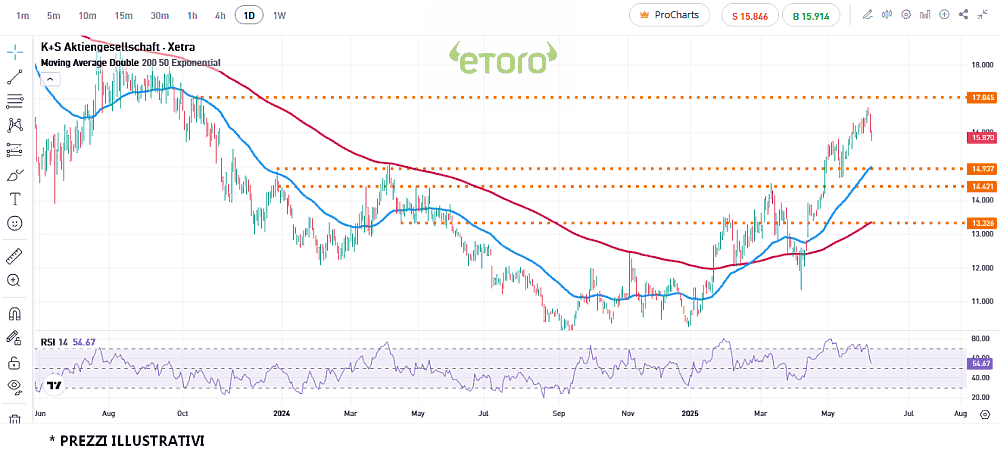Screen dimensions: 1000x450
Task: Select the crosshair cursor tool
Action: (15, 53)
